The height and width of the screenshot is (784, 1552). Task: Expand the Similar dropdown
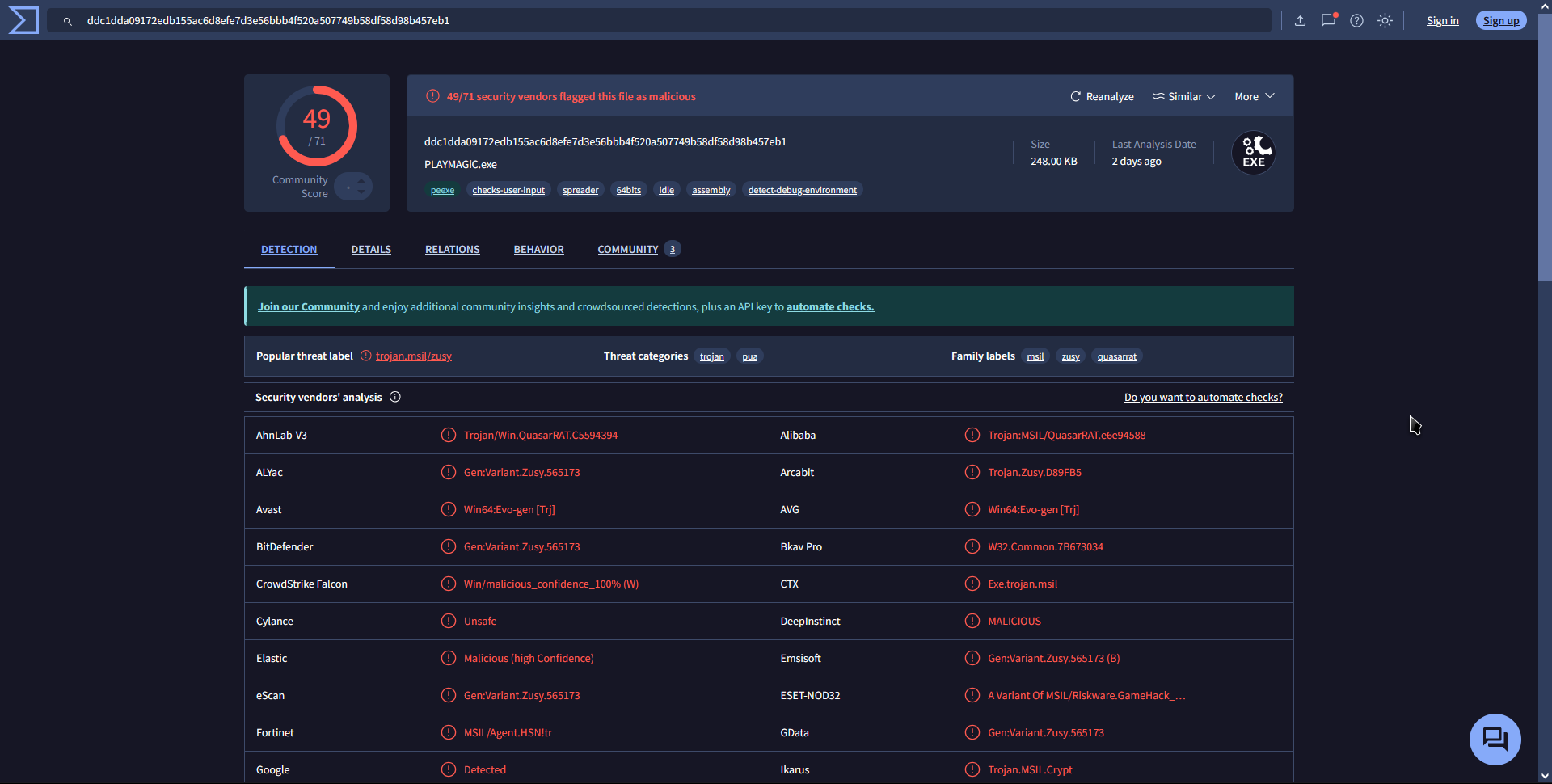pyautogui.click(x=1184, y=96)
